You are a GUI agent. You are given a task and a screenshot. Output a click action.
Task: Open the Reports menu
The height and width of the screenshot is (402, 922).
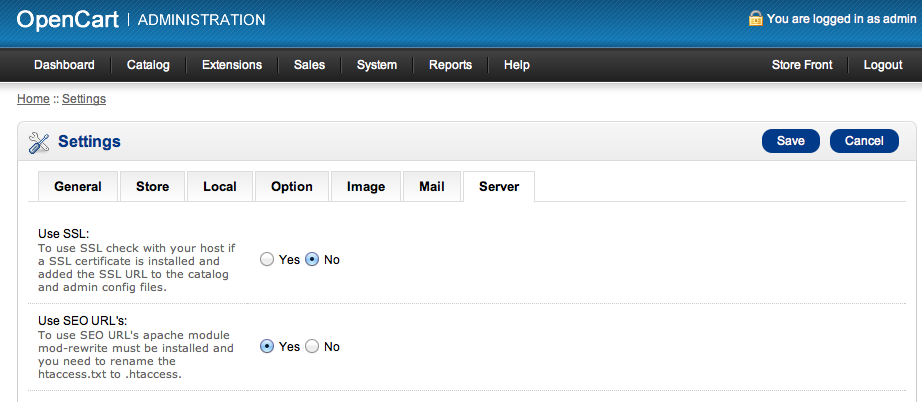450,65
